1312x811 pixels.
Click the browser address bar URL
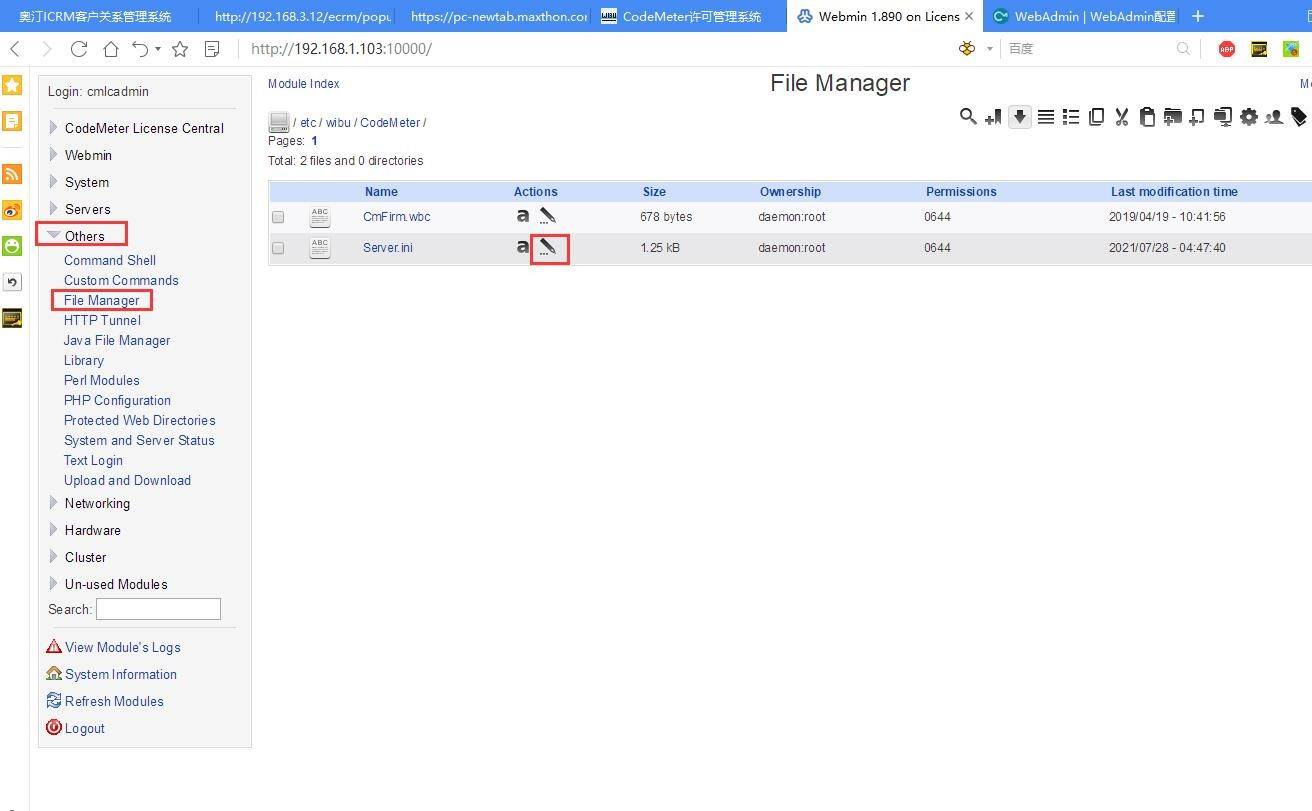tap(341, 49)
